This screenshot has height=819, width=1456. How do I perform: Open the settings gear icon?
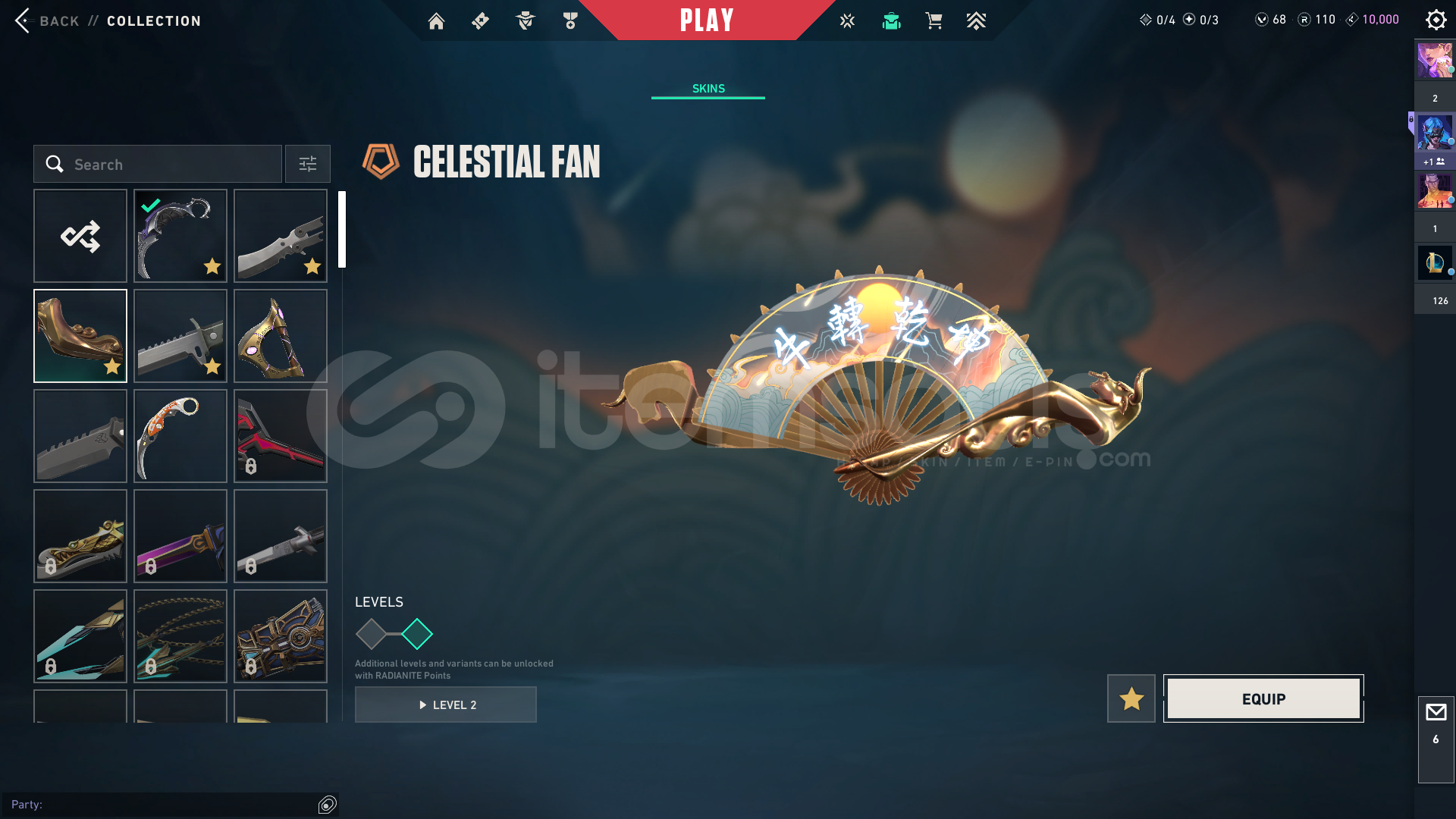point(1436,20)
